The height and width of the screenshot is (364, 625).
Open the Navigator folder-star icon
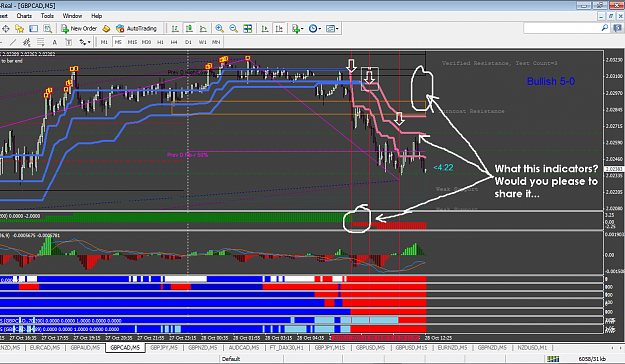point(19,29)
